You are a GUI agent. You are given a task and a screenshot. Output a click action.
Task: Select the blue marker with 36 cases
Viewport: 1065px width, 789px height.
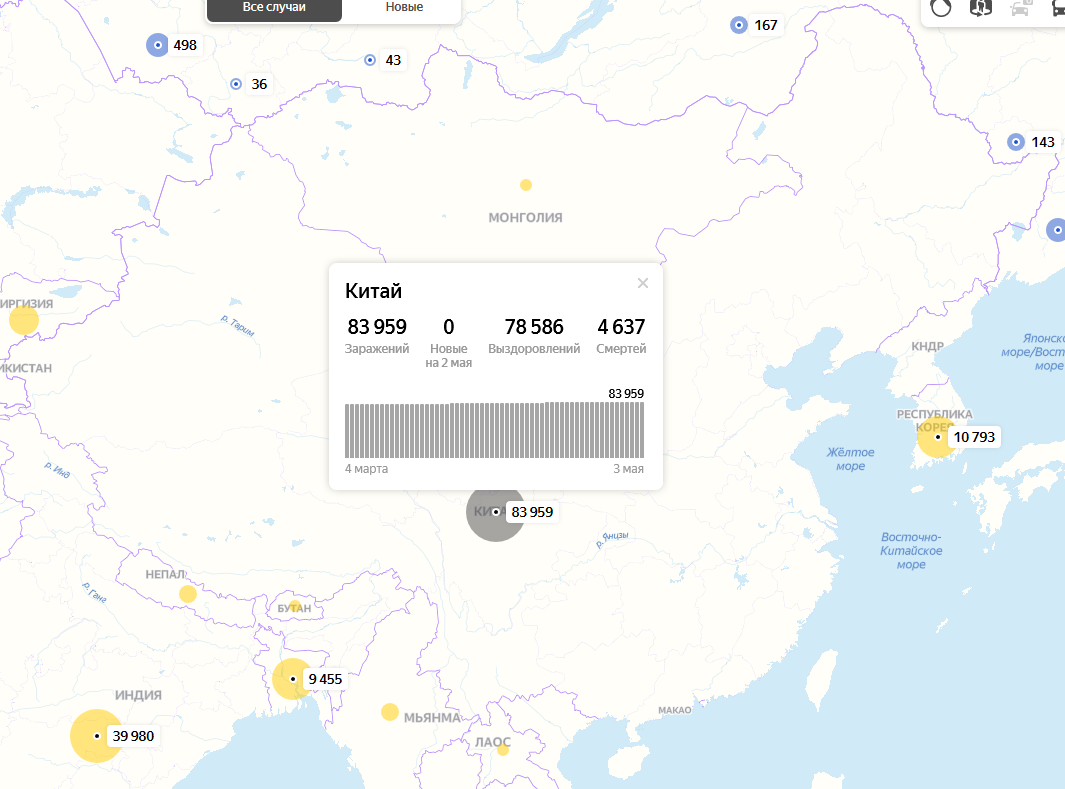[x=236, y=84]
